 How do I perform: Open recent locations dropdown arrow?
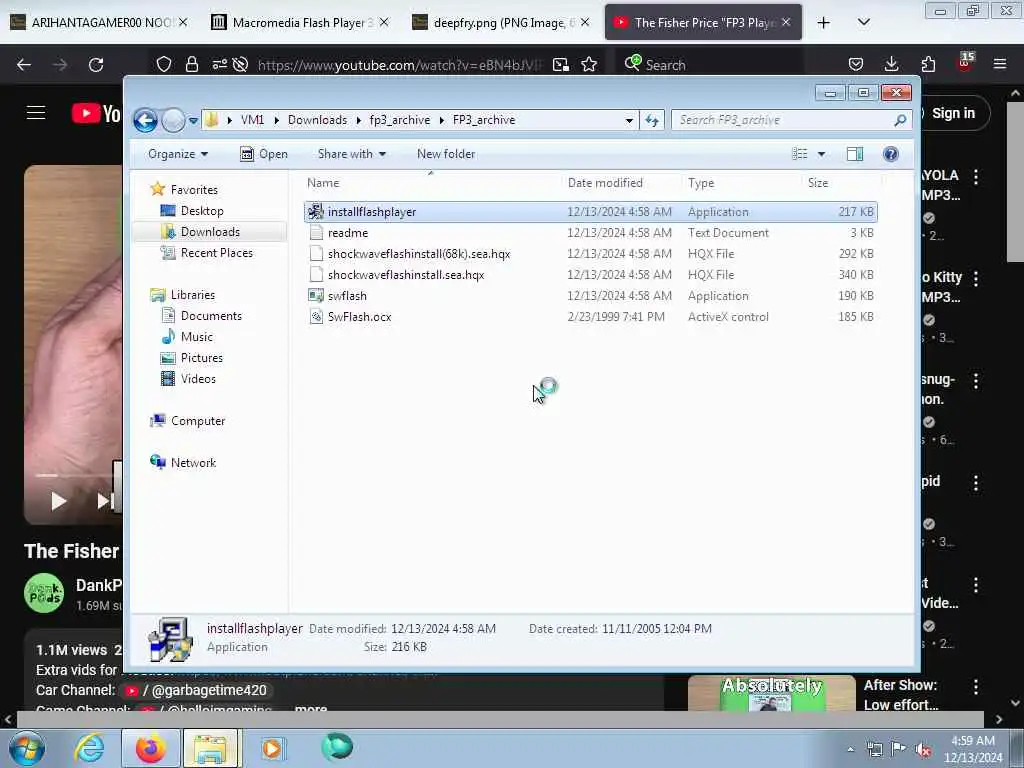(x=193, y=120)
